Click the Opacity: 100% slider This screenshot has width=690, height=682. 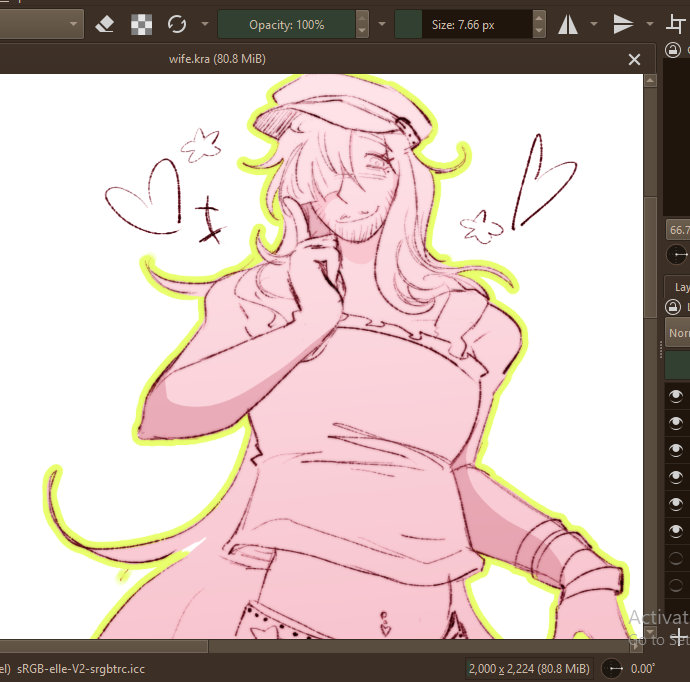pyautogui.click(x=286, y=24)
